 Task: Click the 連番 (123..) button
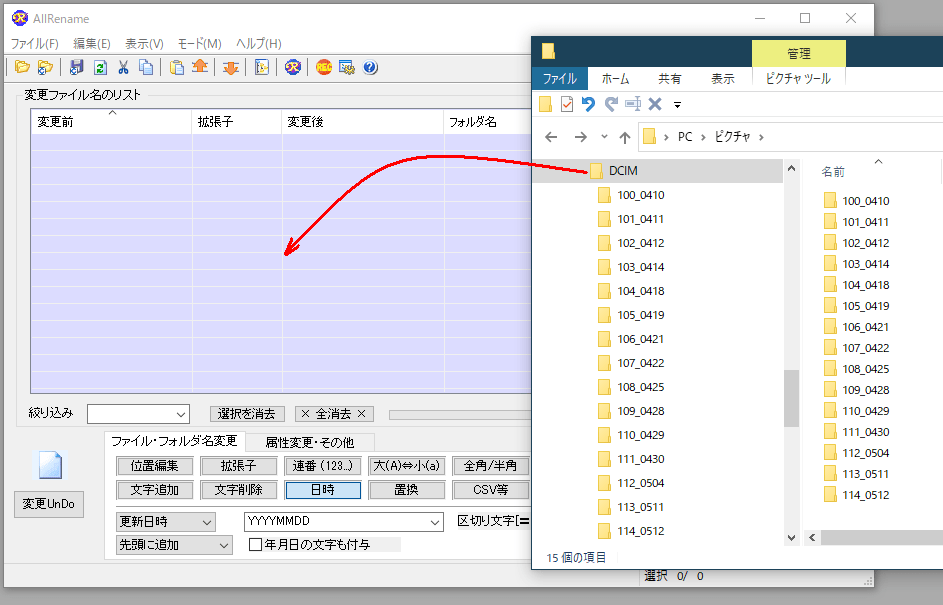(x=323, y=466)
